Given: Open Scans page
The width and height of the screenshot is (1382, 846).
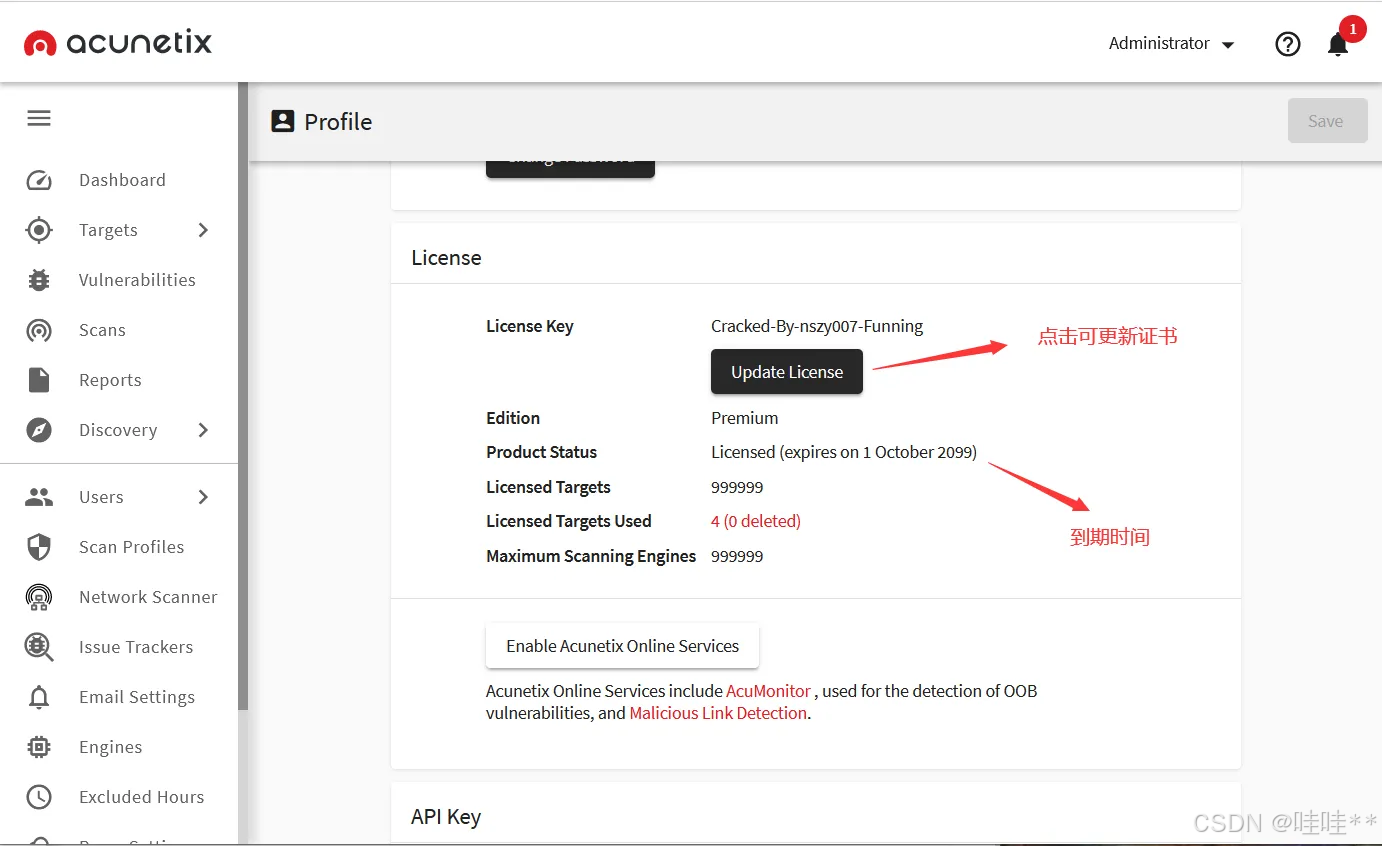Looking at the screenshot, I should [x=102, y=330].
